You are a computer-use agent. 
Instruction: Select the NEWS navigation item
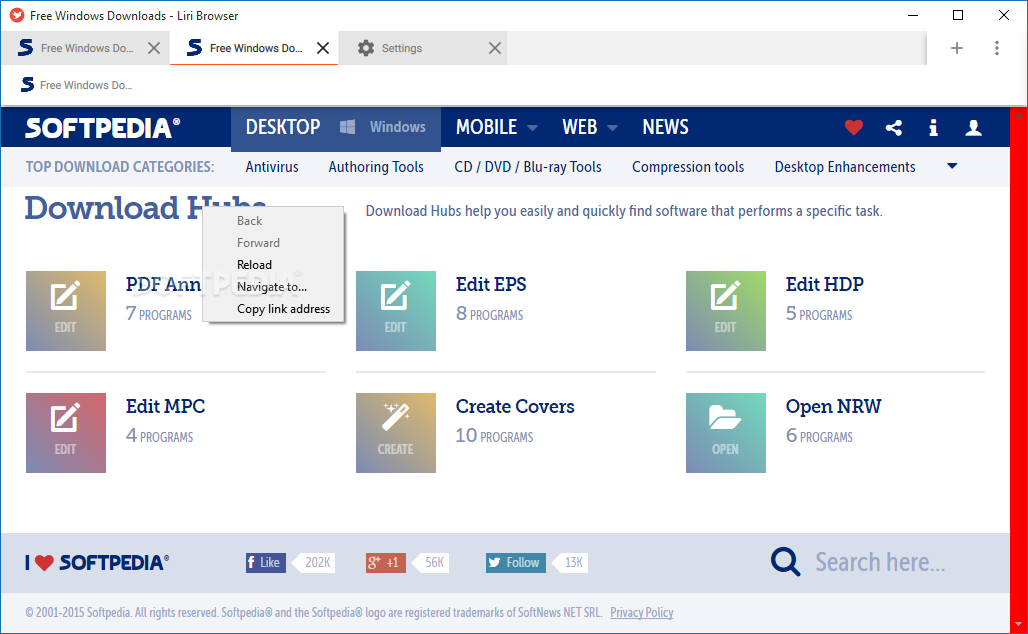coord(665,127)
